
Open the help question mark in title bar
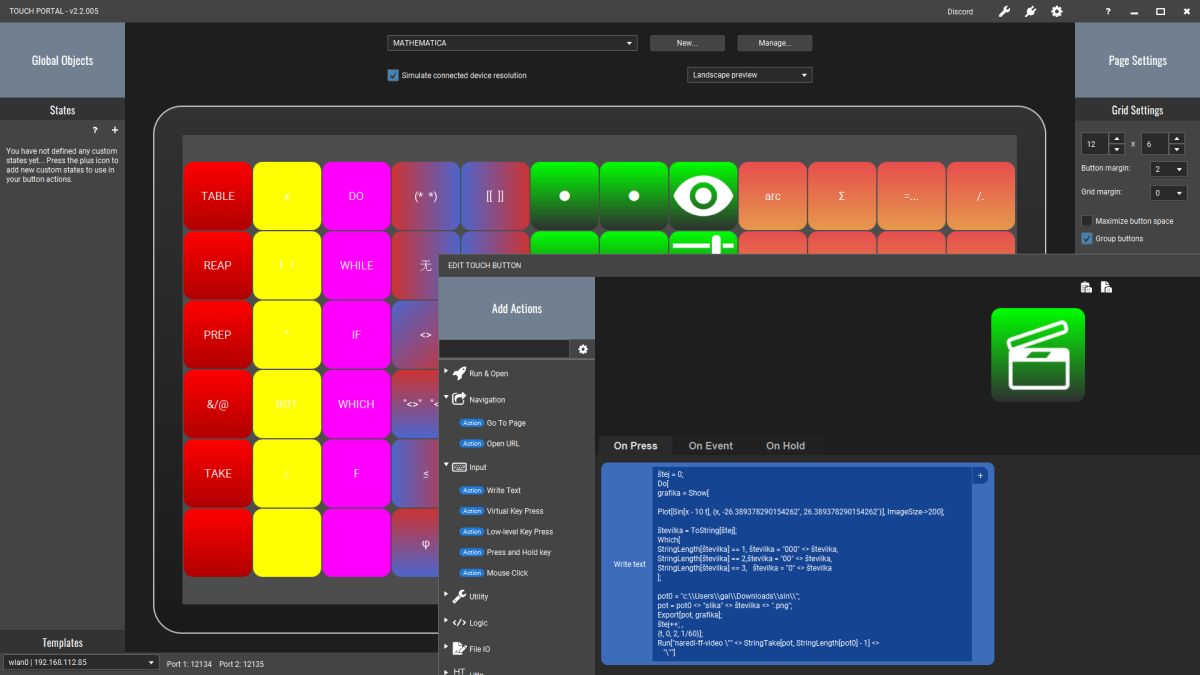tap(1108, 12)
